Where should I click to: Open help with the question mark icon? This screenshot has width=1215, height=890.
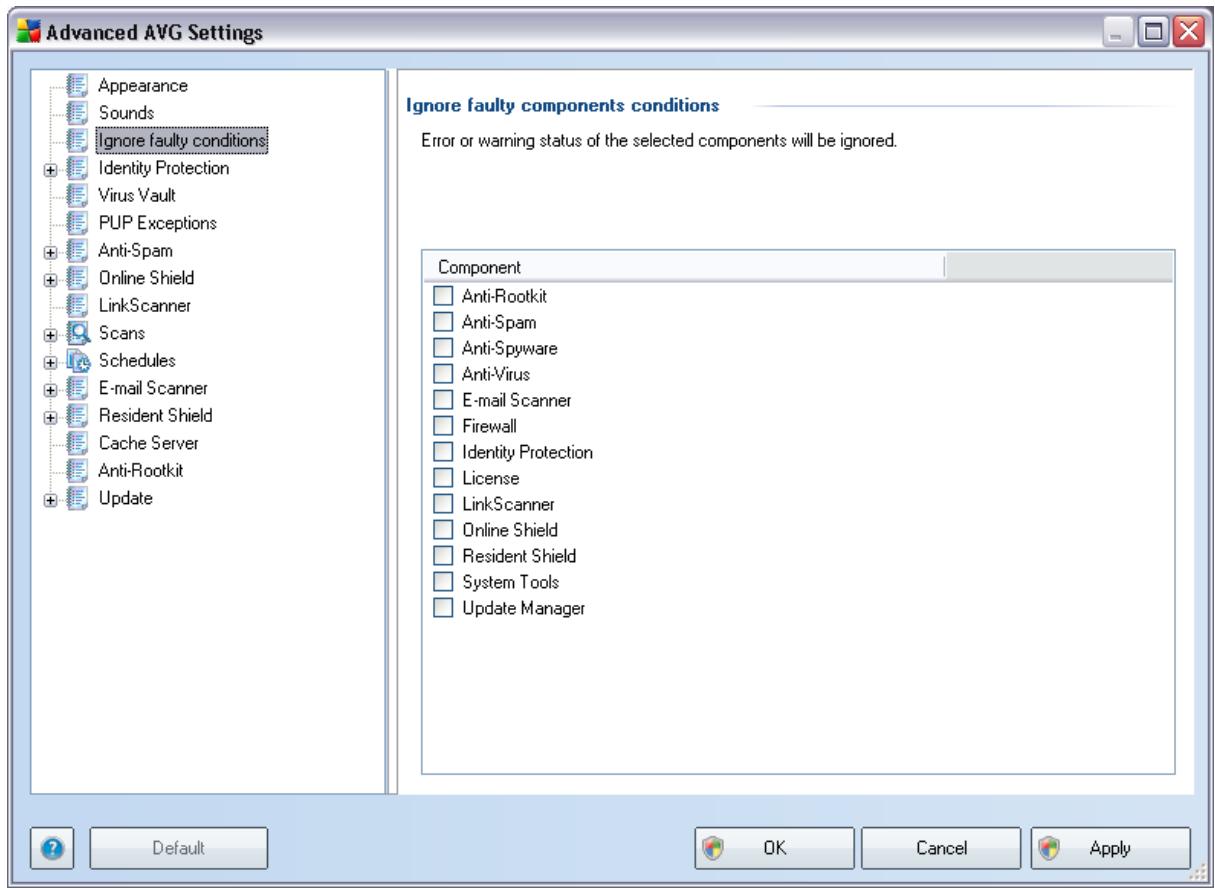54,847
